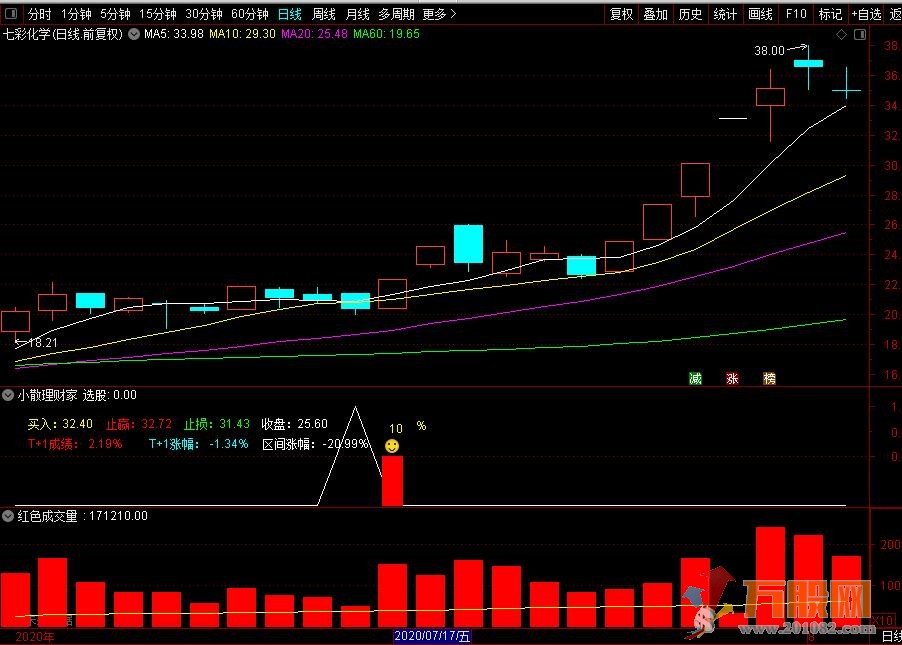Image resolution: width=902 pixels, height=645 pixels.
Task: Open 多周期 multi-period view
Action: [396, 14]
